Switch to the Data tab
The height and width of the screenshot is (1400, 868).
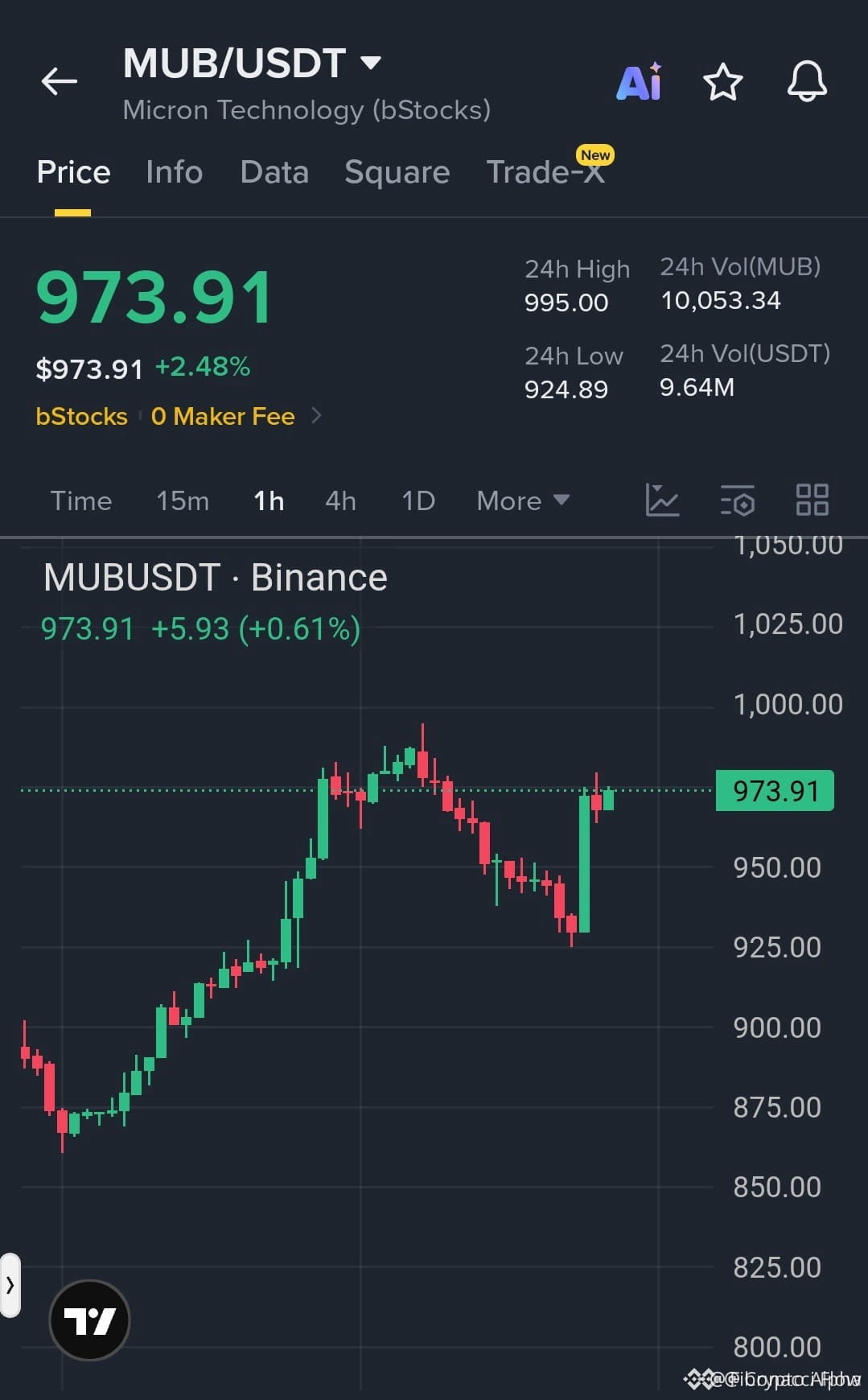point(274,172)
